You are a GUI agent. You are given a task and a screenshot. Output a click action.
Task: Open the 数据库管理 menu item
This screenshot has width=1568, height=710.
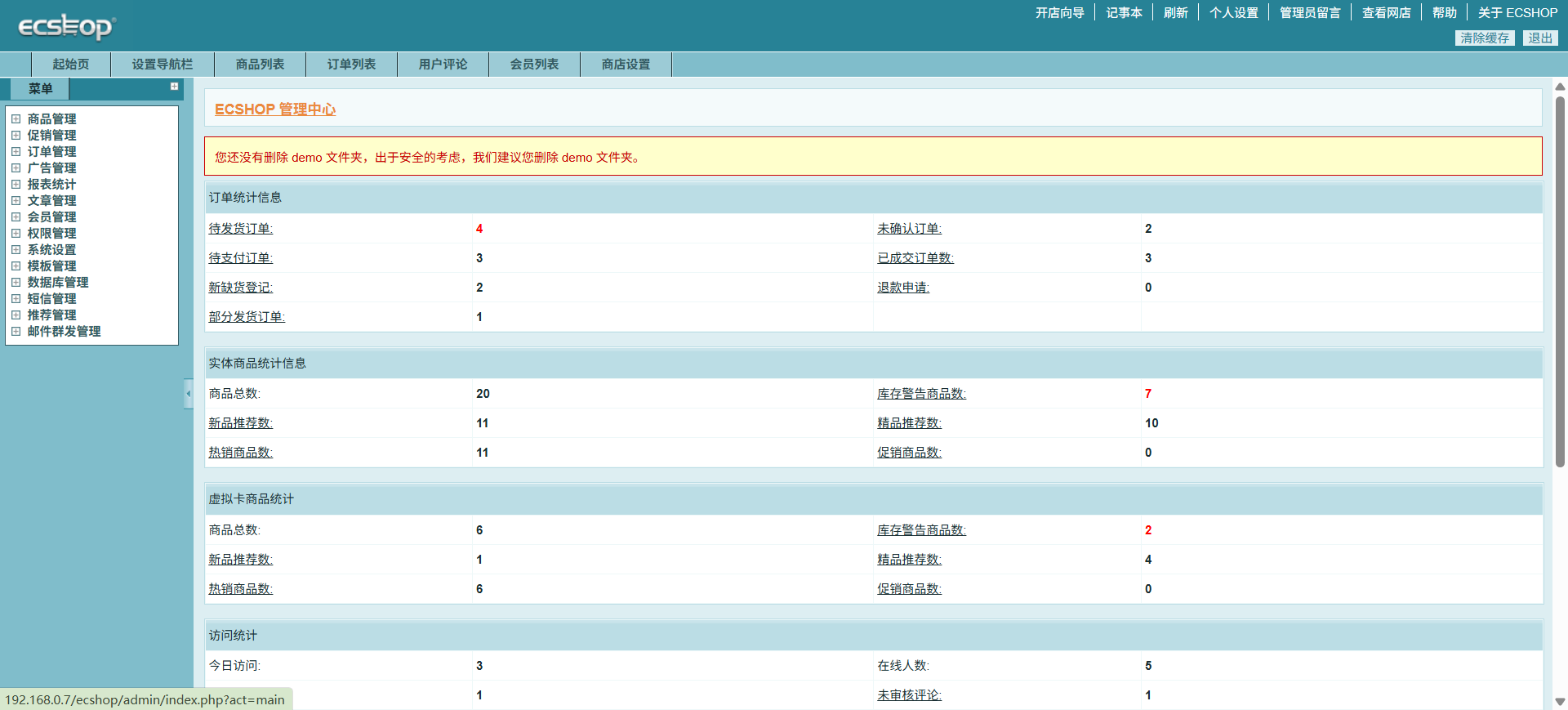click(58, 283)
